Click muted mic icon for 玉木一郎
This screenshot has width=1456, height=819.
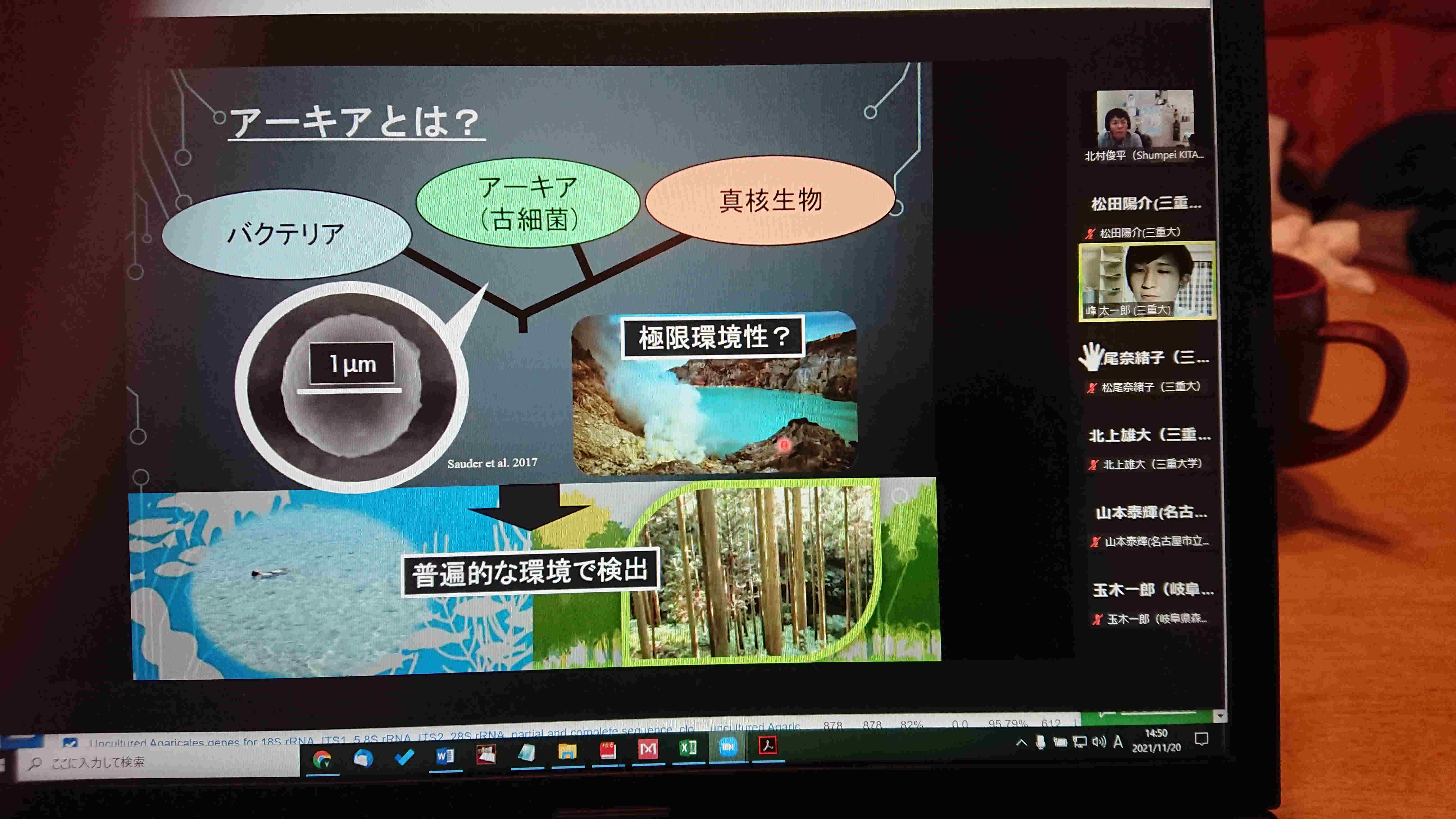point(1097,620)
